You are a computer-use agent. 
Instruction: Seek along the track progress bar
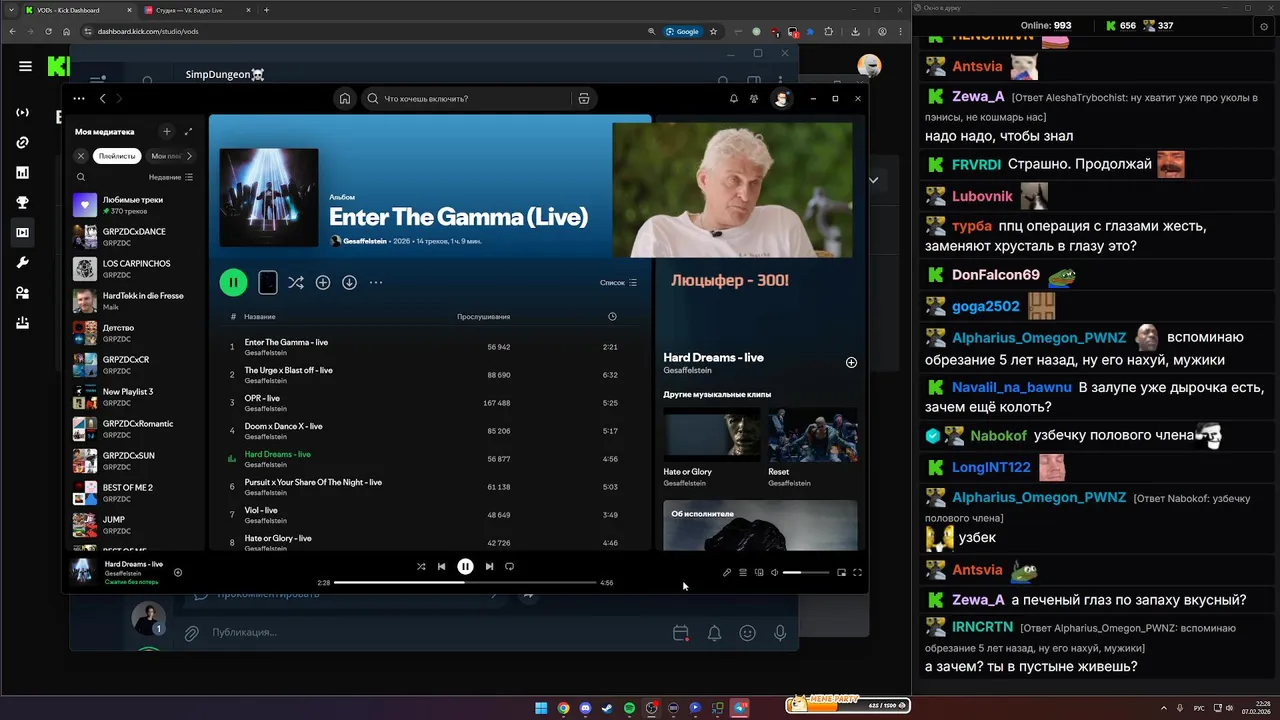(465, 582)
